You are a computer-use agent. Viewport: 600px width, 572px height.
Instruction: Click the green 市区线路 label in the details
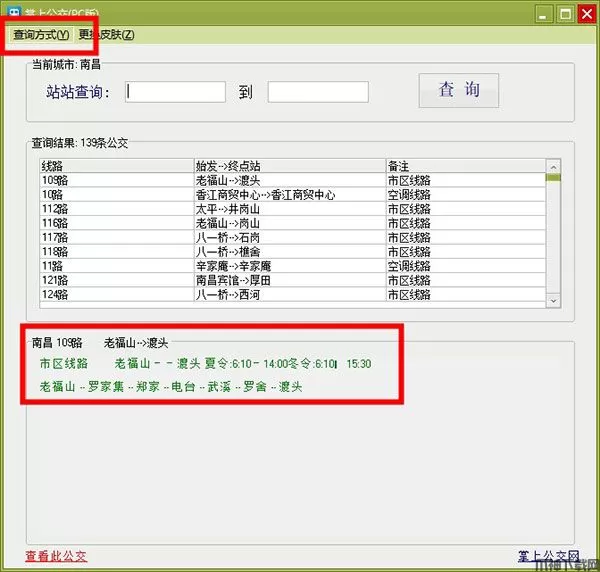pyautogui.click(x=64, y=363)
